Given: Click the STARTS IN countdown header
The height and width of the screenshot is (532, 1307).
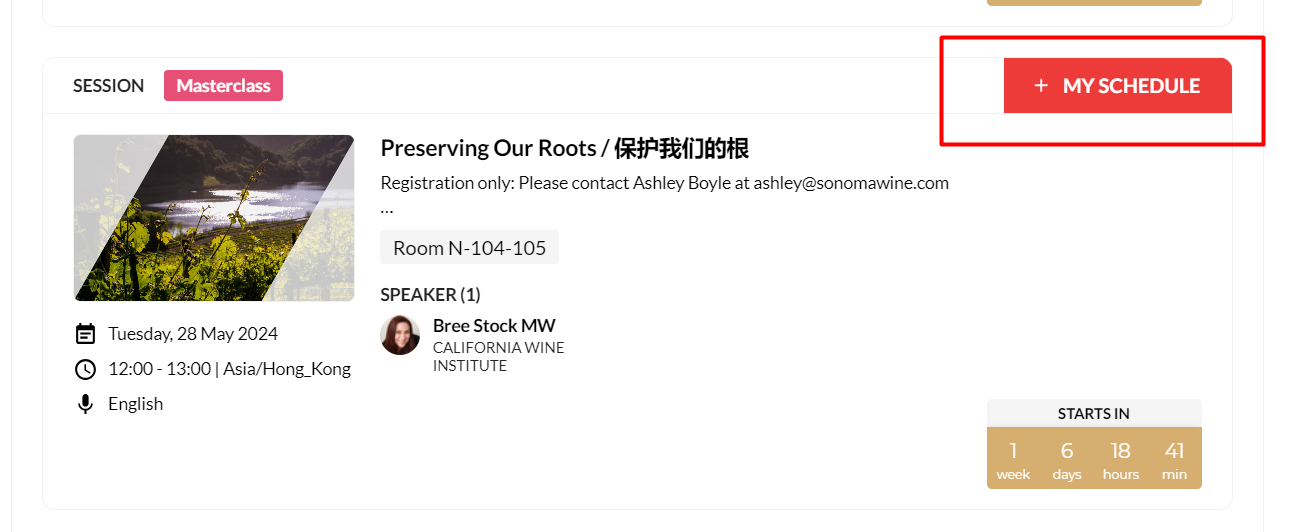Looking at the screenshot, I should 1094,413.
